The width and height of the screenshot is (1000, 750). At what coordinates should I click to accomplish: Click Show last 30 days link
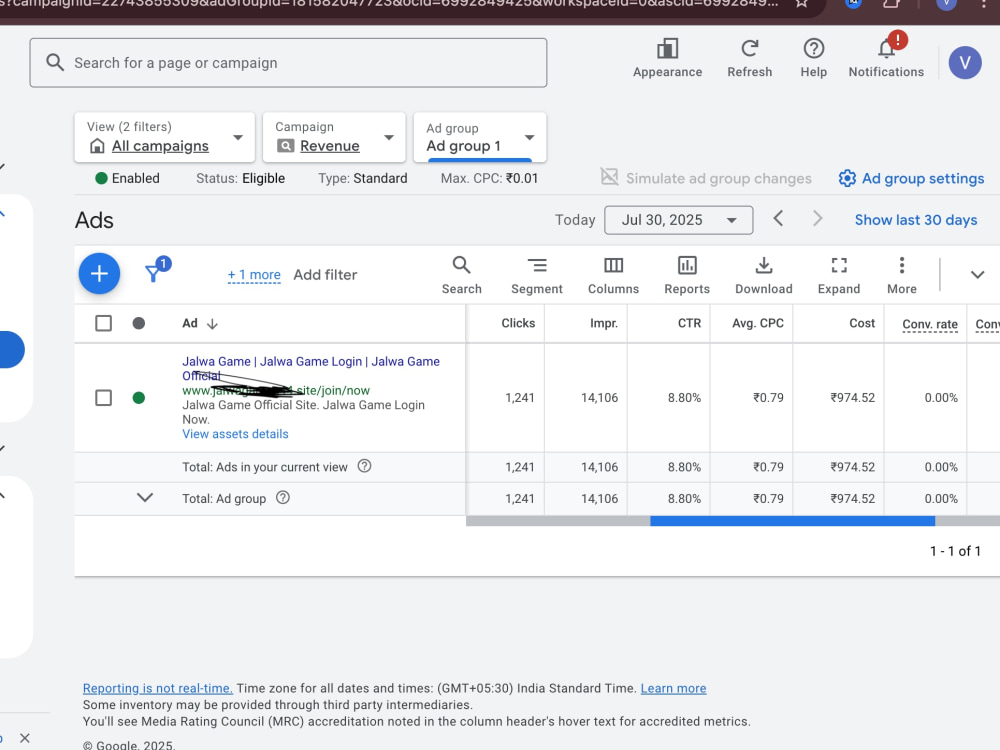(916, 220)
